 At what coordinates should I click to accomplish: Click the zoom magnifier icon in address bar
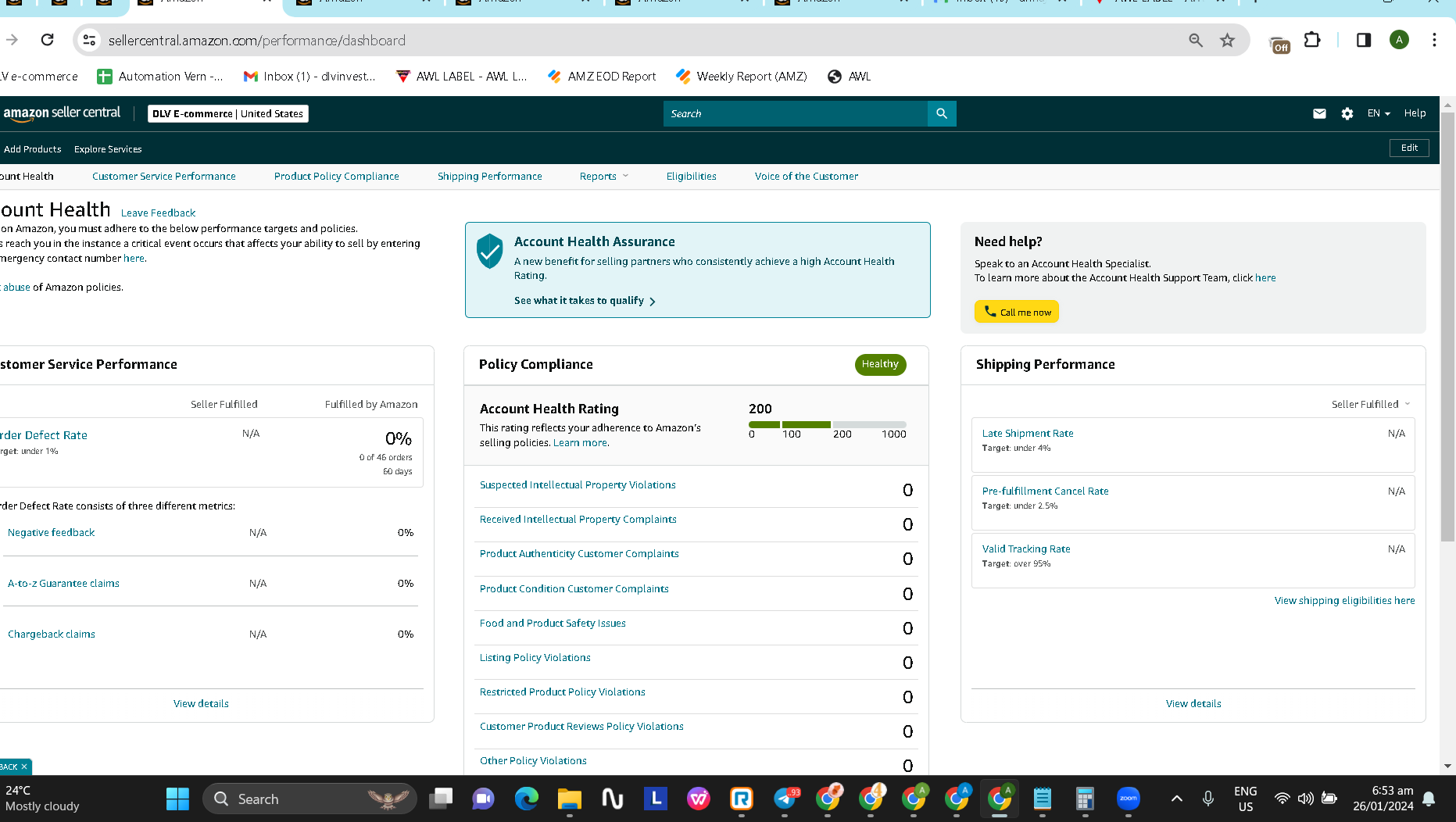(1196, 40)
